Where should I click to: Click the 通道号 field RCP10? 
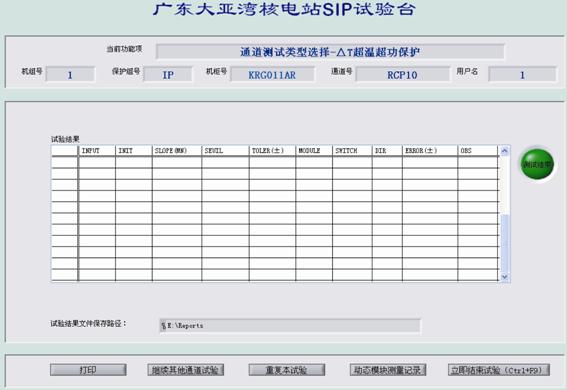pyautogui.click(x=402, y=75)
